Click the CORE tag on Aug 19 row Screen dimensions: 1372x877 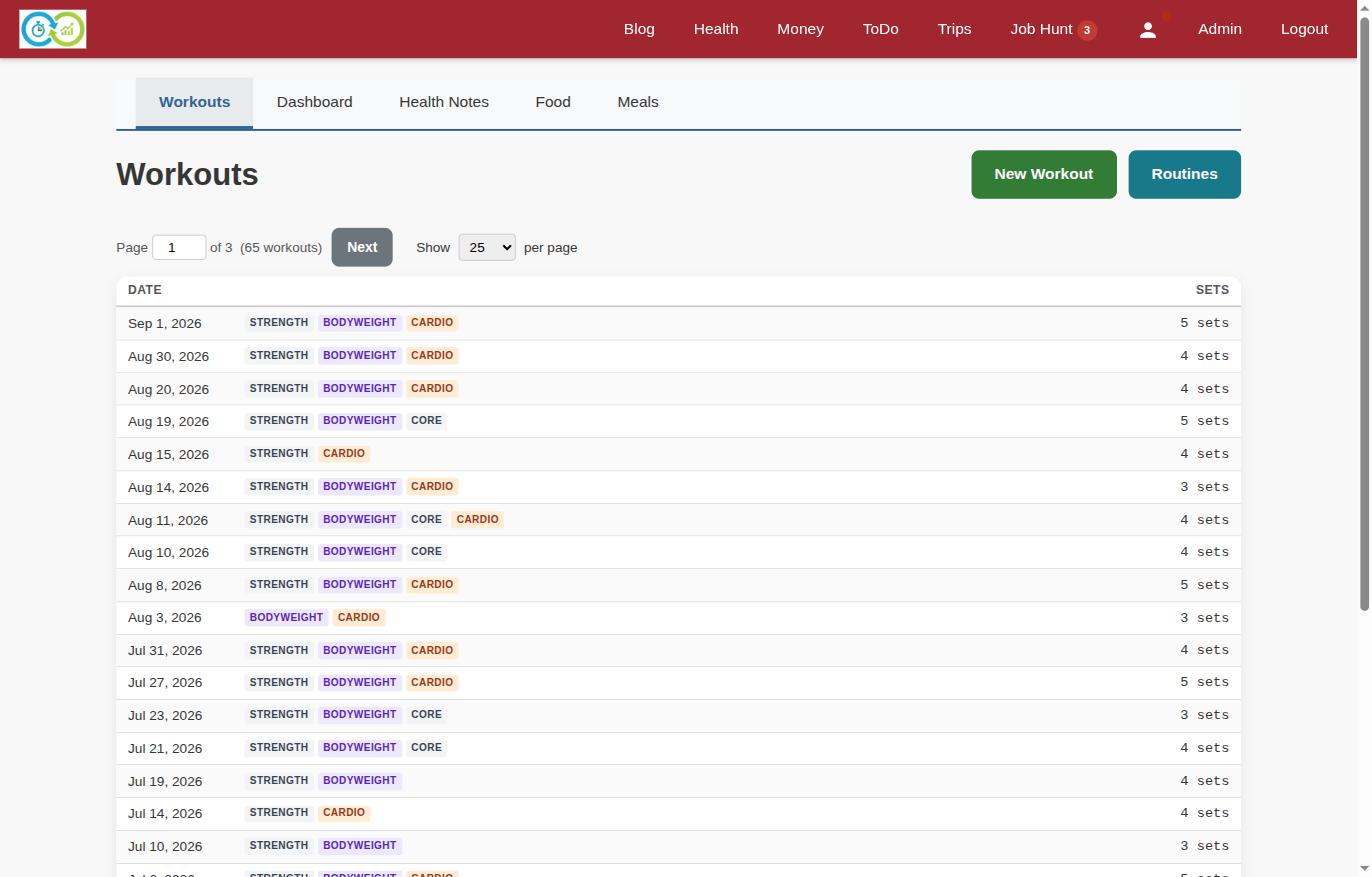426,421
